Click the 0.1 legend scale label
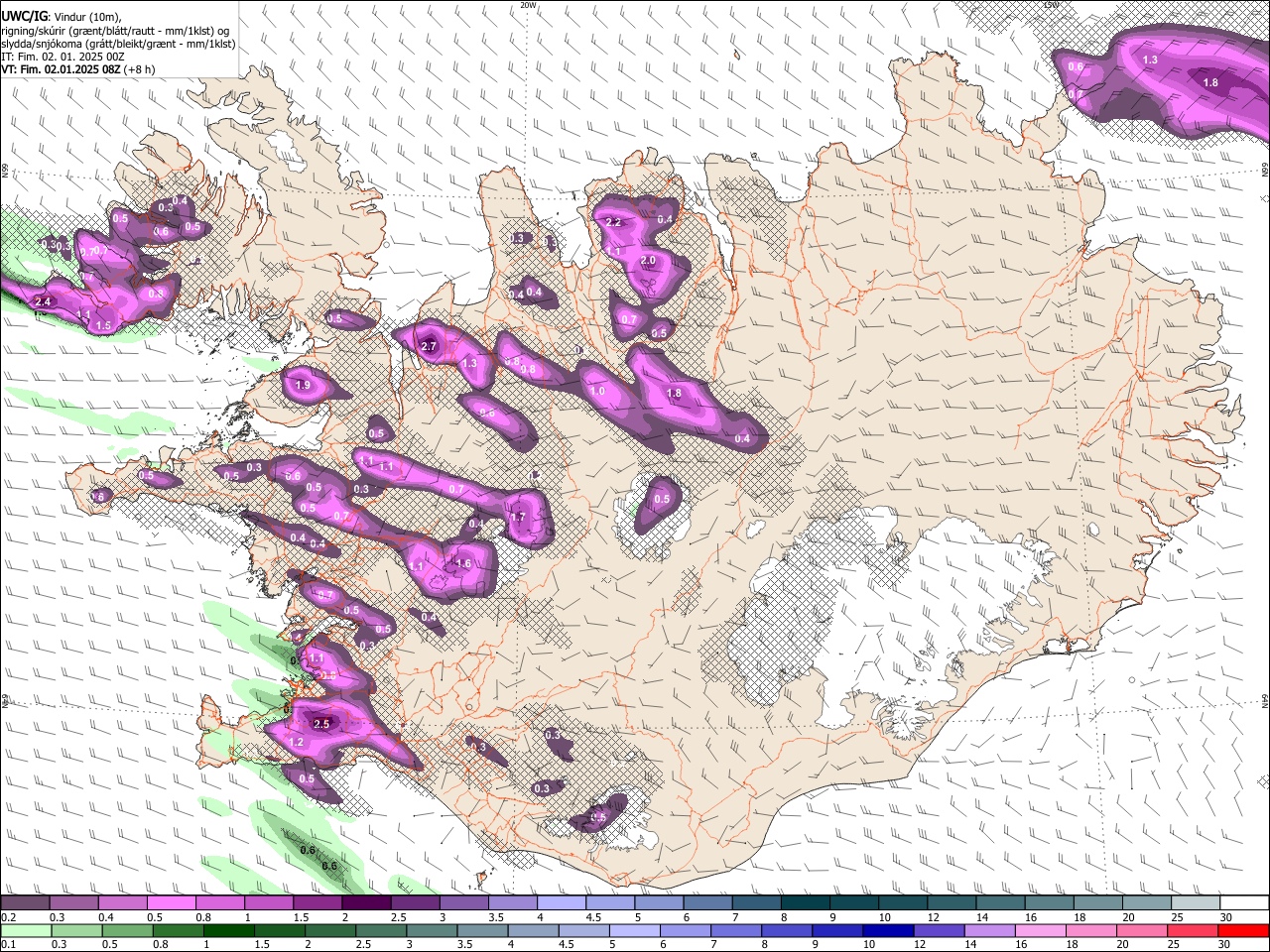 coord(8,944)
